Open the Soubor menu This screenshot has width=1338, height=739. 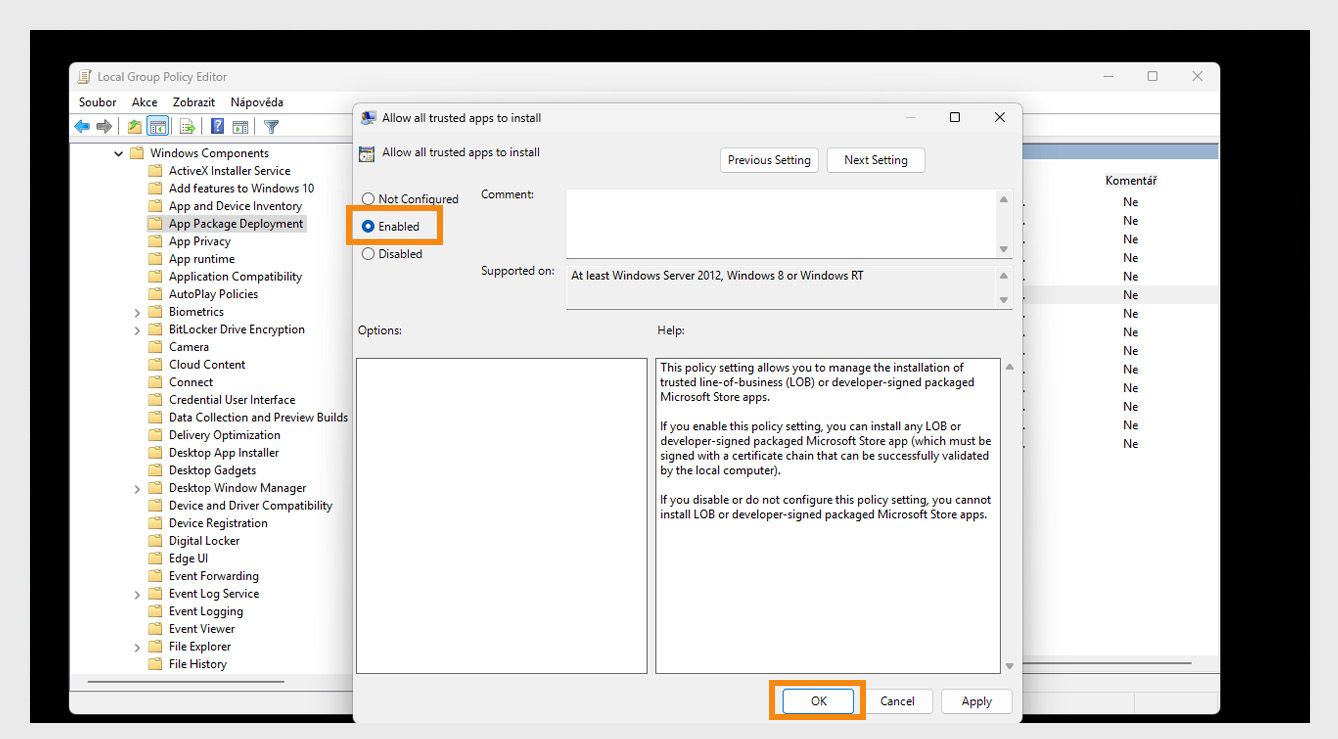[98, 102]
